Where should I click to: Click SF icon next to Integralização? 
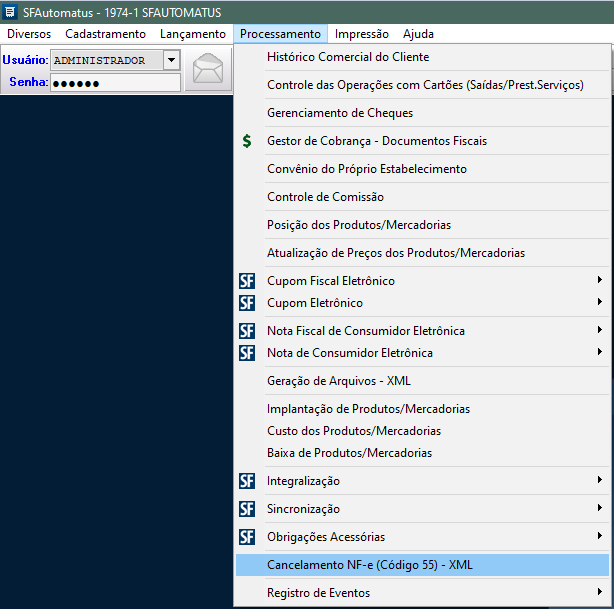(247, 481)
